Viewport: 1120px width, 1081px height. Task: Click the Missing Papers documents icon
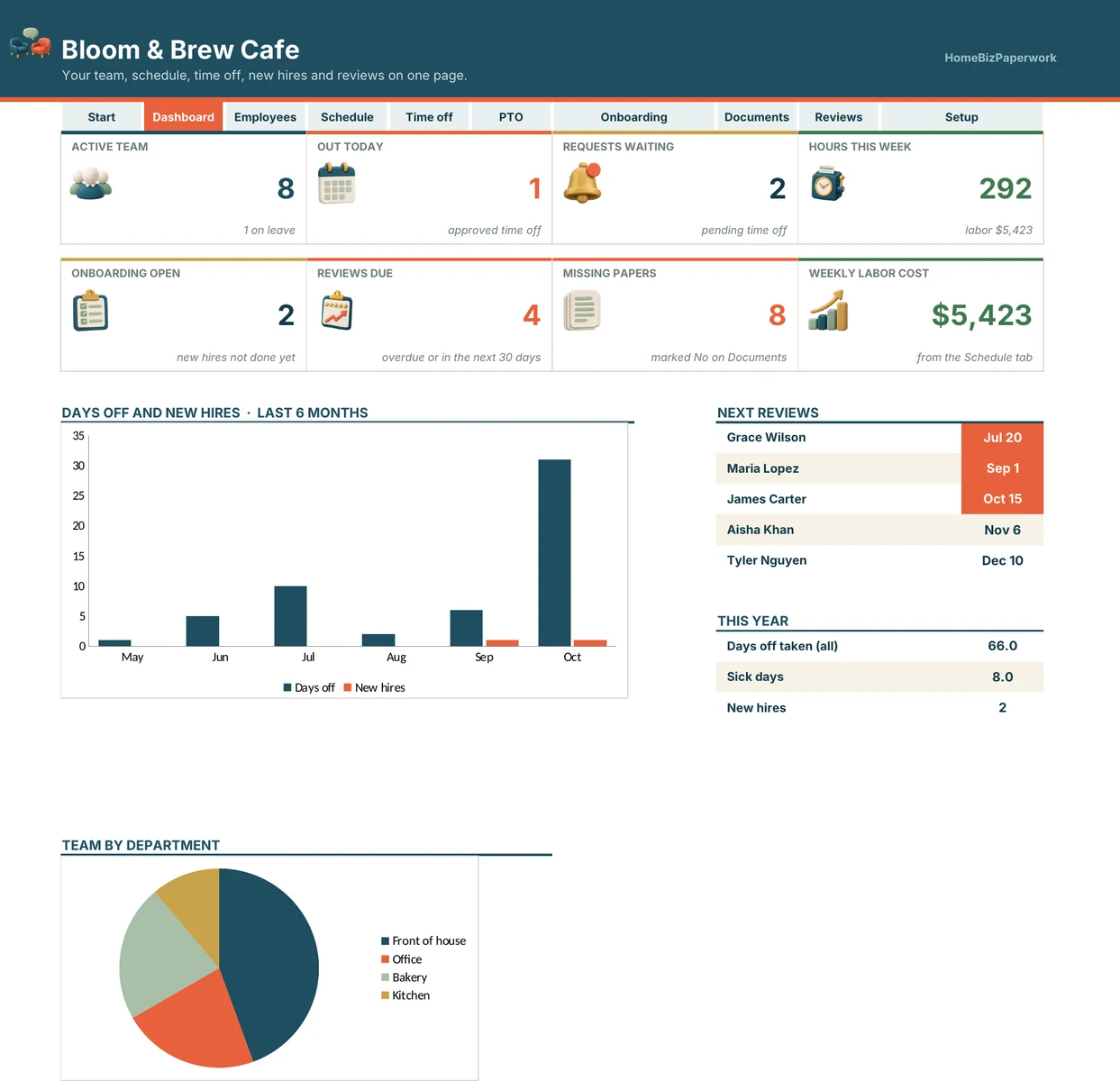point(582,311)
